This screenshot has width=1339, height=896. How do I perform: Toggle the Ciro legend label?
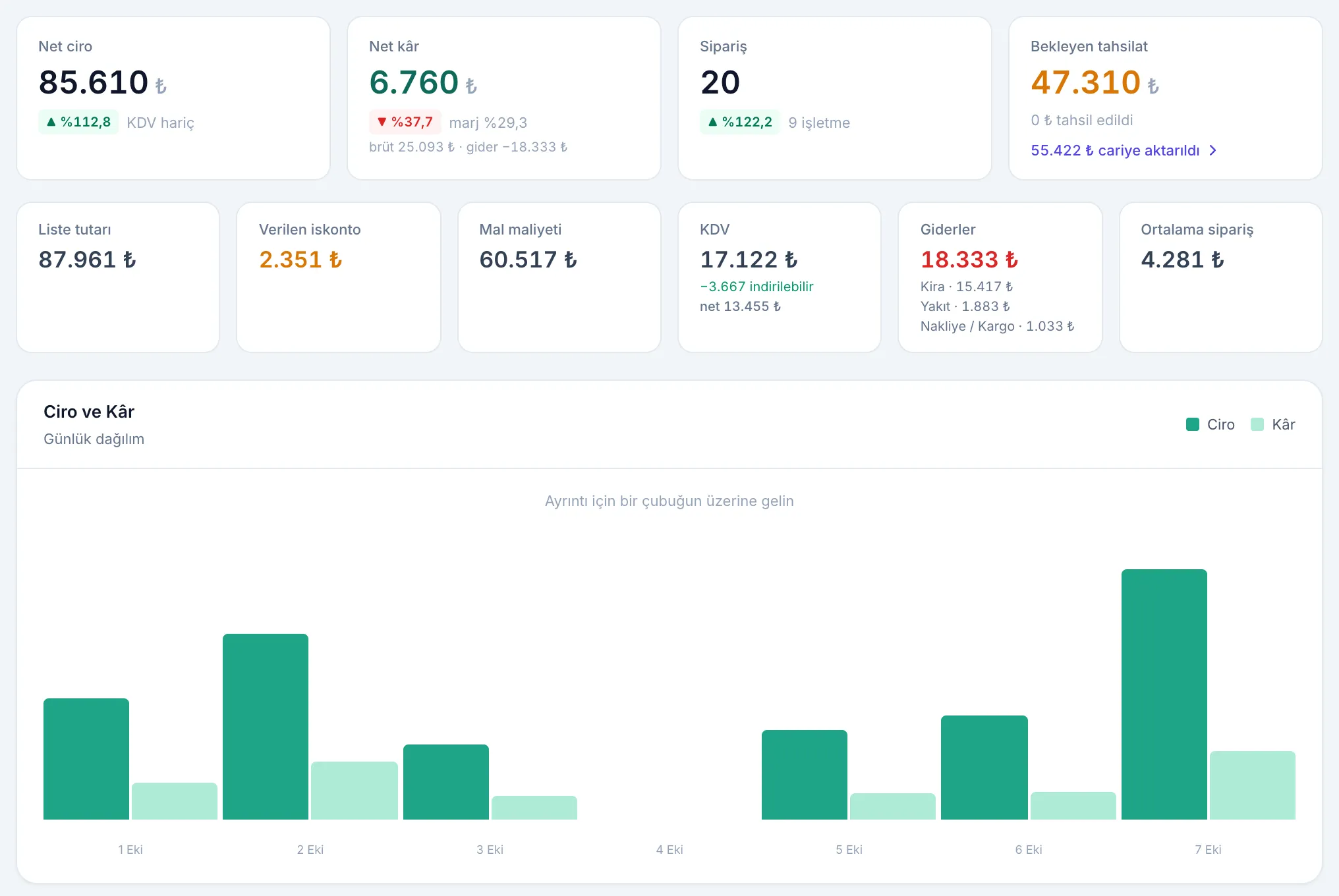(x=1221, y=424)
